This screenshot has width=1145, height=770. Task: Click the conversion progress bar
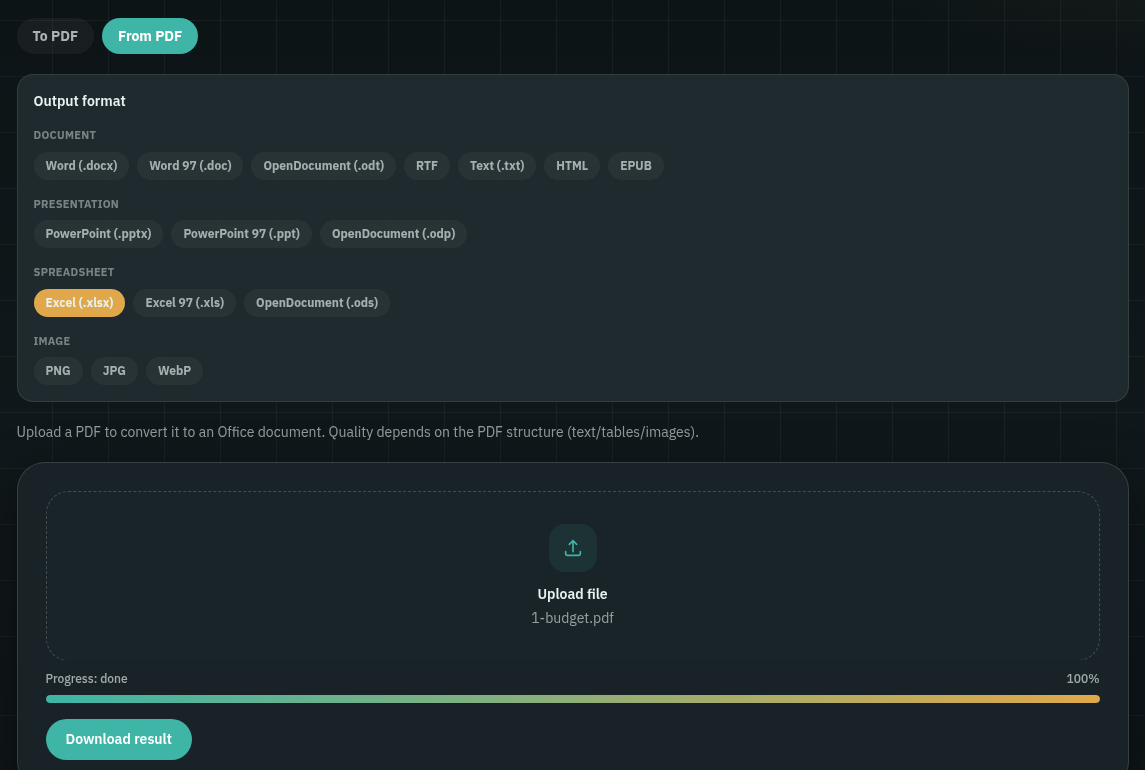coord(572,699)
